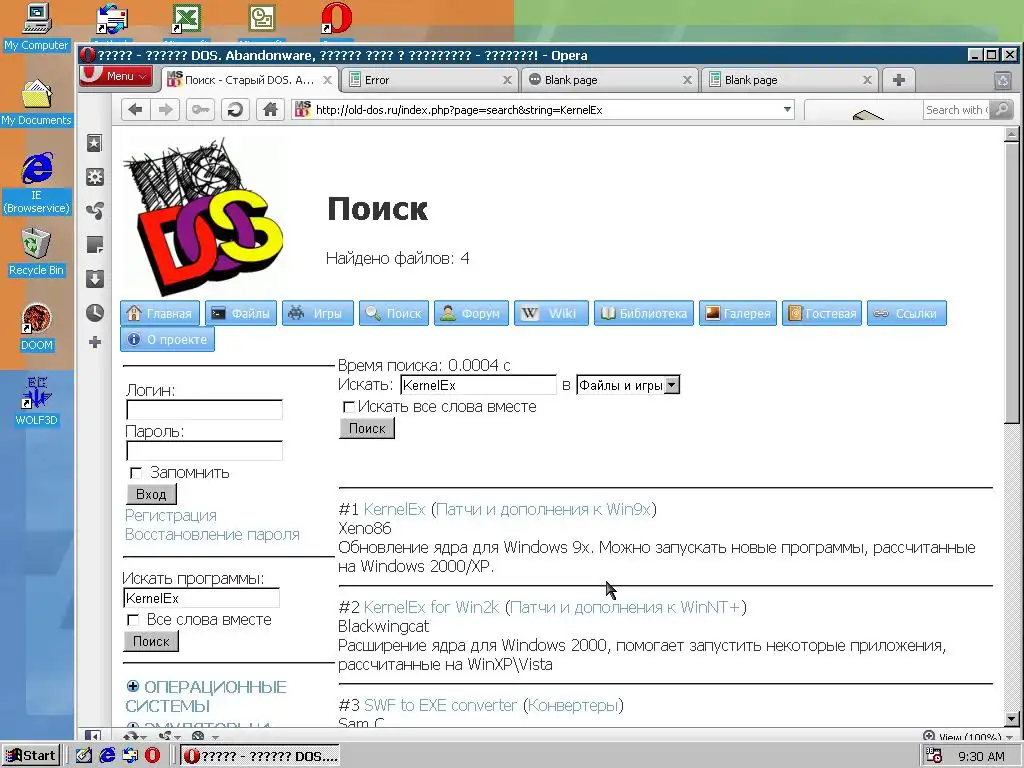Click Поиск button under Искать field
1024x768 pixels.
tap(367, 428)
